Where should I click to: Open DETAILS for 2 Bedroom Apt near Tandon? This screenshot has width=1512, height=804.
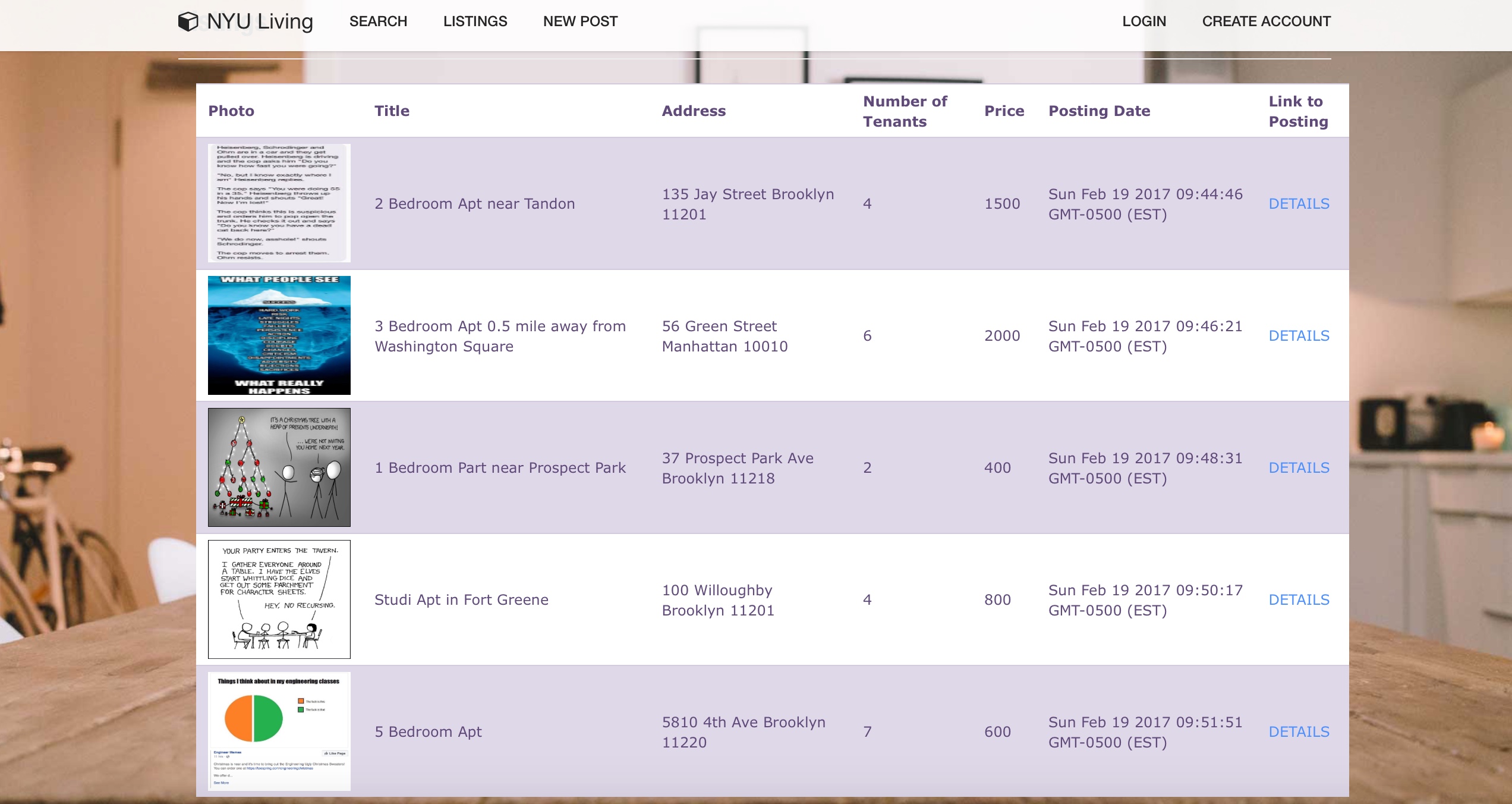click(1299, 204)
